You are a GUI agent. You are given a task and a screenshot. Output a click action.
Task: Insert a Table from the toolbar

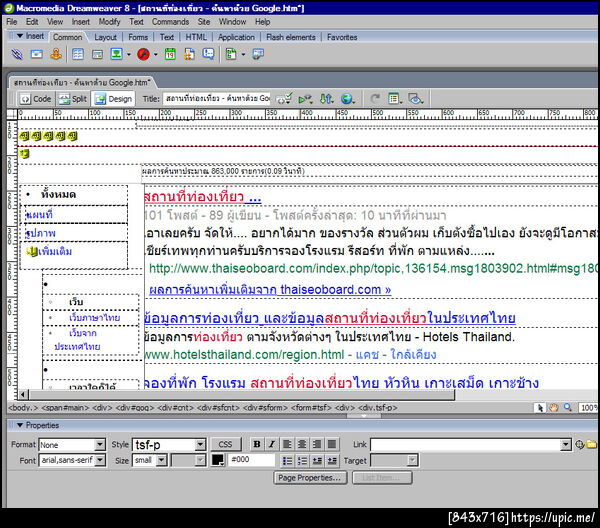click(78, 54)
